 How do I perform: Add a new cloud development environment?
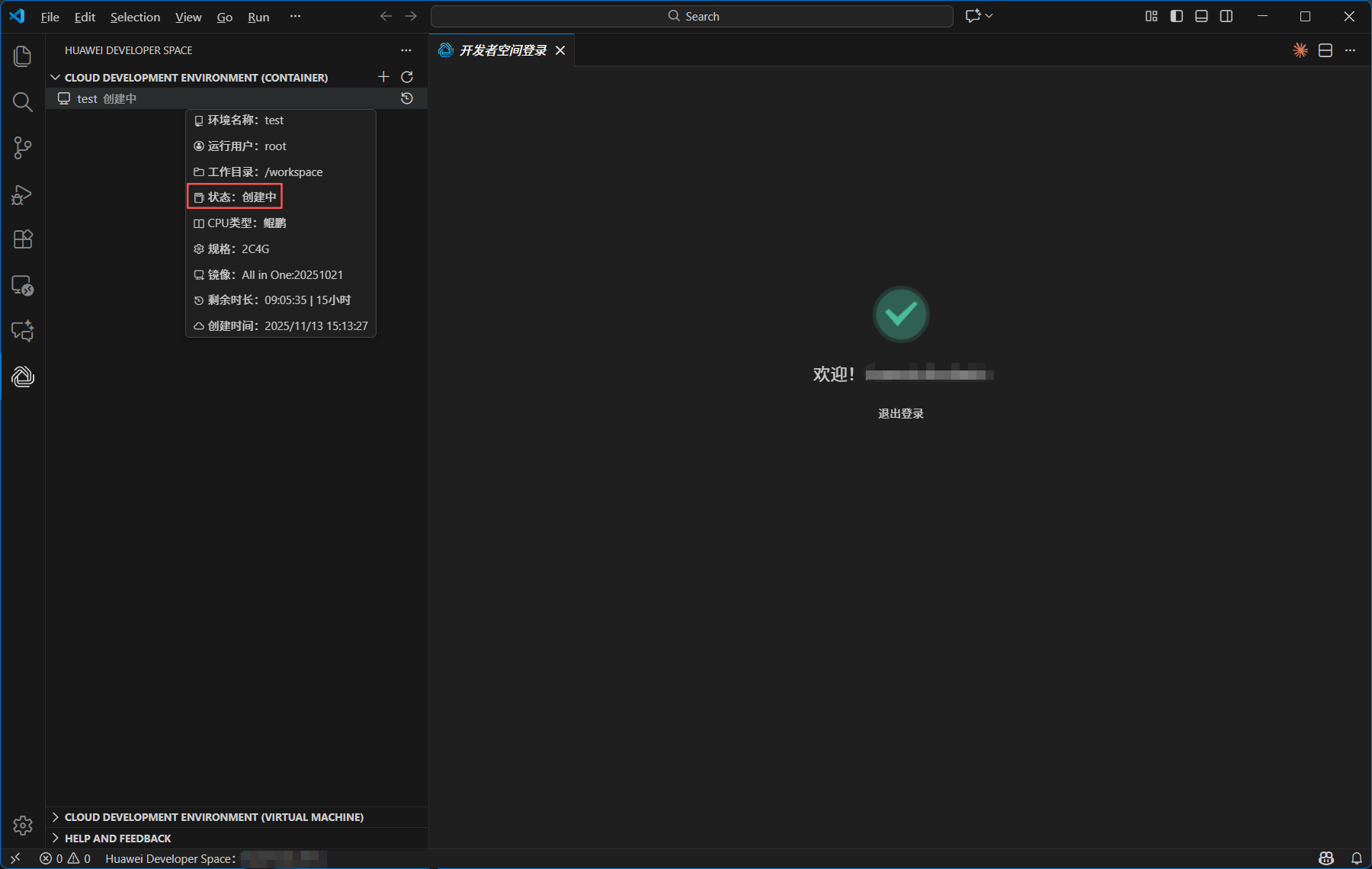tap(383, 77)
